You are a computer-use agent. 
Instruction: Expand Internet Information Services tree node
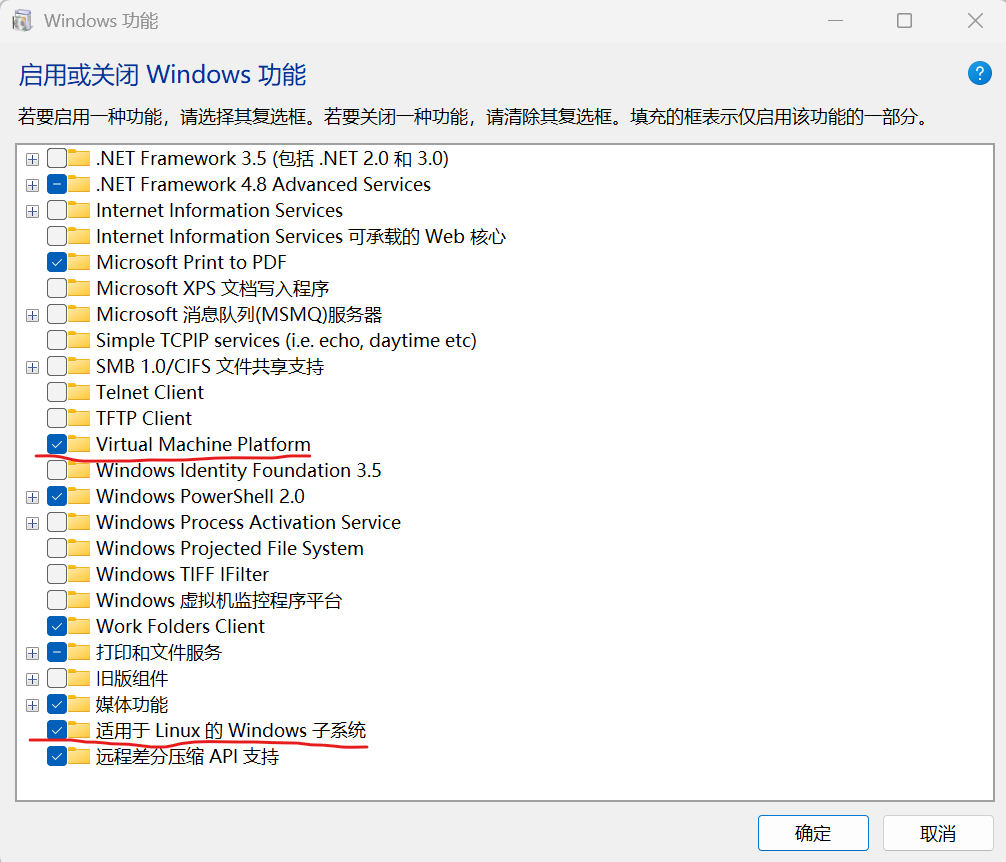coord(32,211)
